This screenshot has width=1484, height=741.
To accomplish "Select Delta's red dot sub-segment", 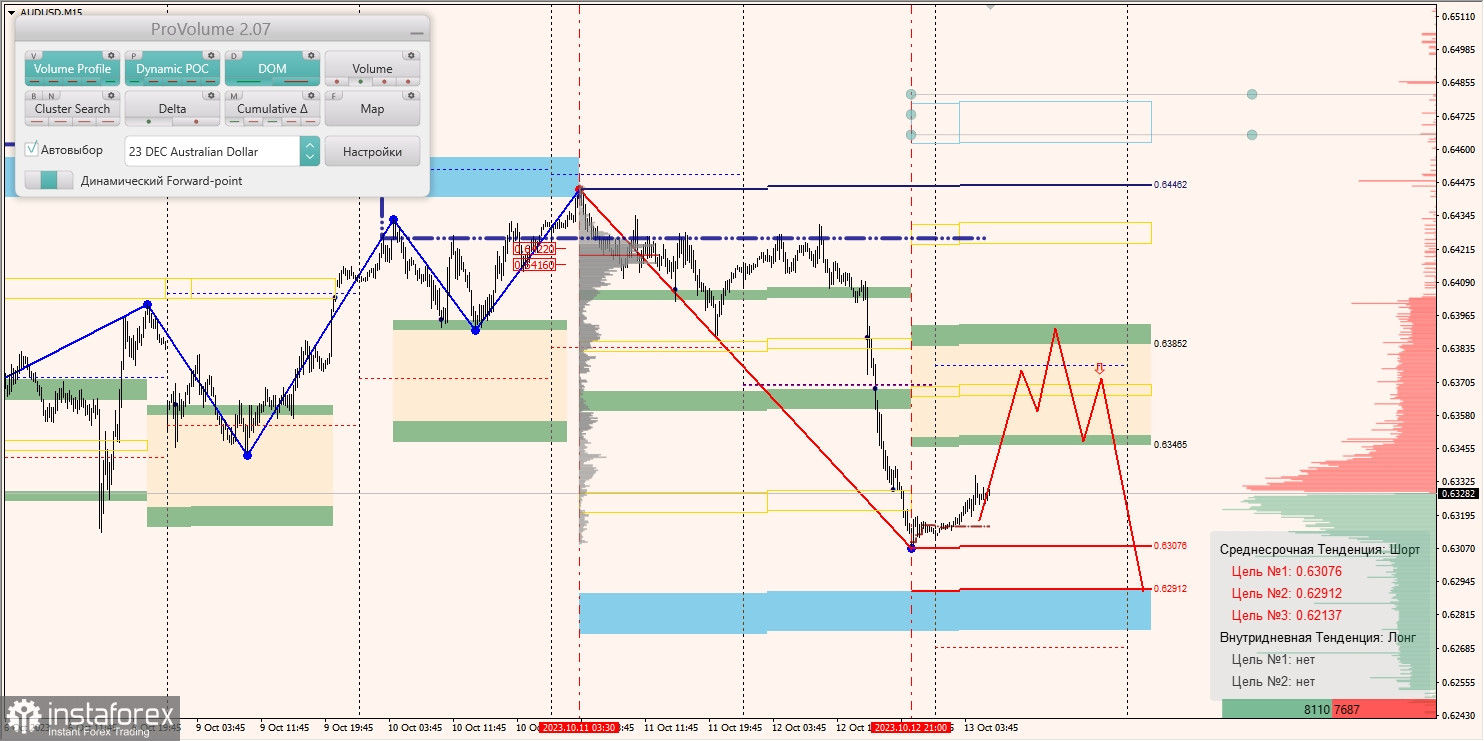I will [196, 121].
